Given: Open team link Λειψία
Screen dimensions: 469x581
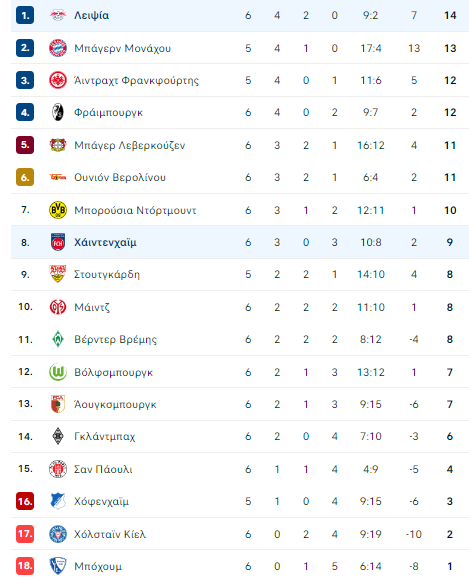Looking at the screenshot, I should 92,15.
